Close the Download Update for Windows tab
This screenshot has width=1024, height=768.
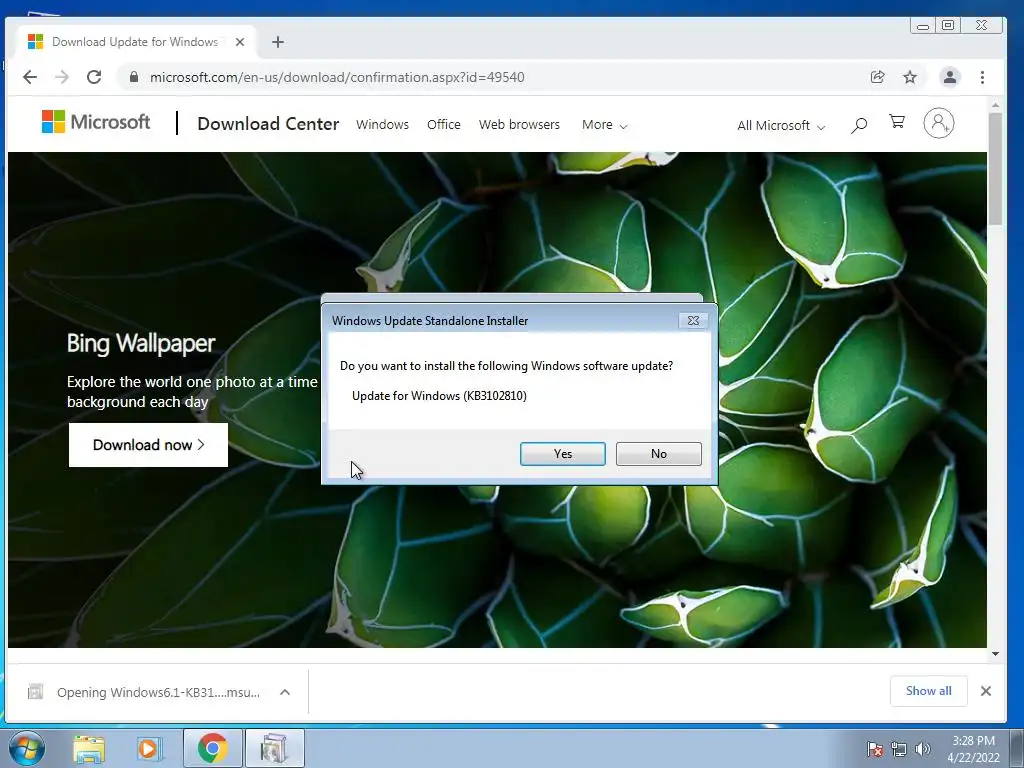point(240,42)
